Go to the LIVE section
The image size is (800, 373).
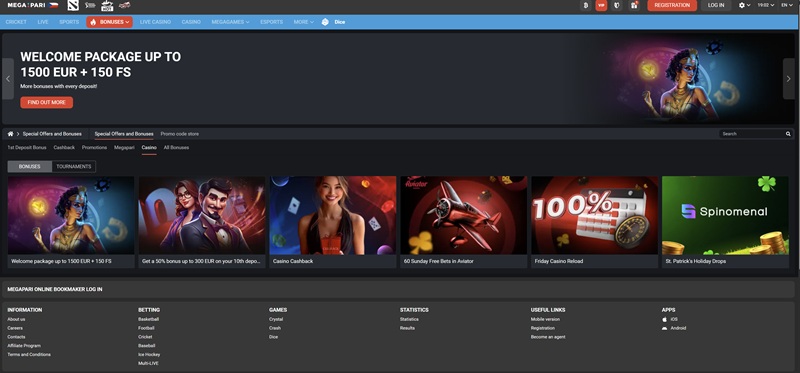pos(43,22)
